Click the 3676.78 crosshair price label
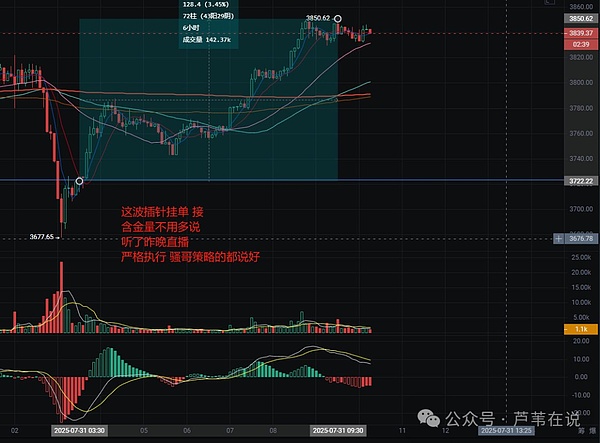The height and width of the screenshot is (443, 600). pos(580,238)
